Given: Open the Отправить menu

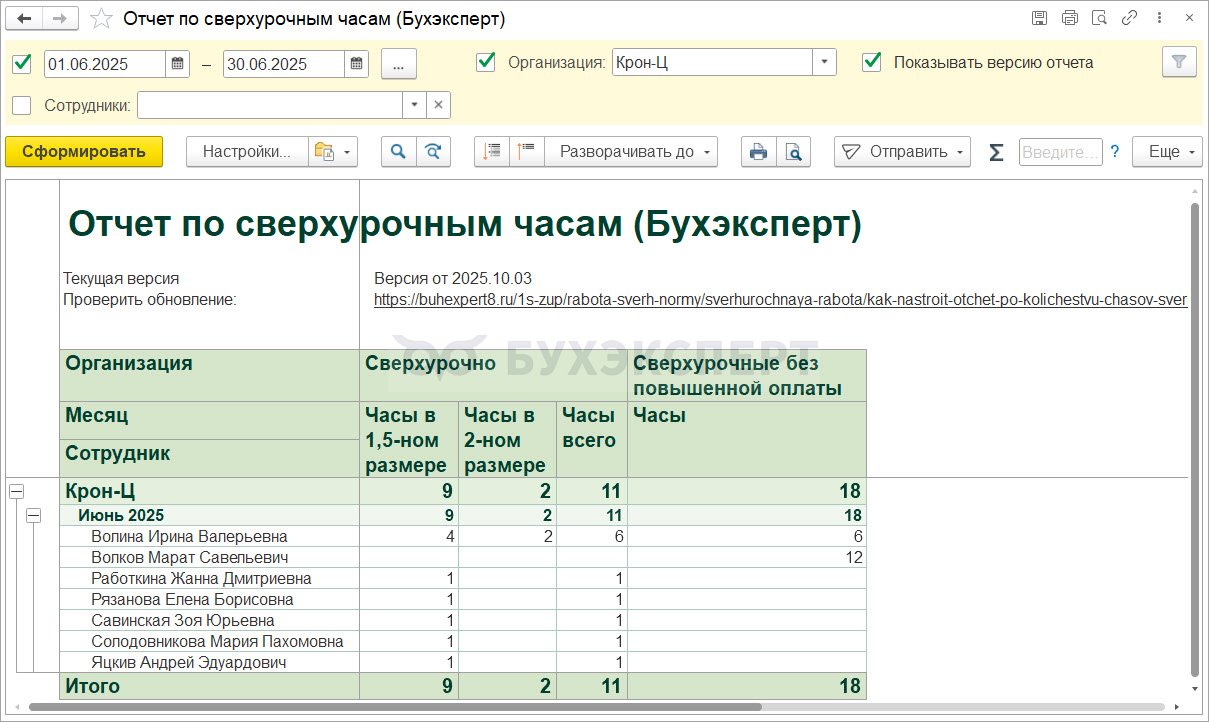Looking at the screenshot, I should [902, 152].
